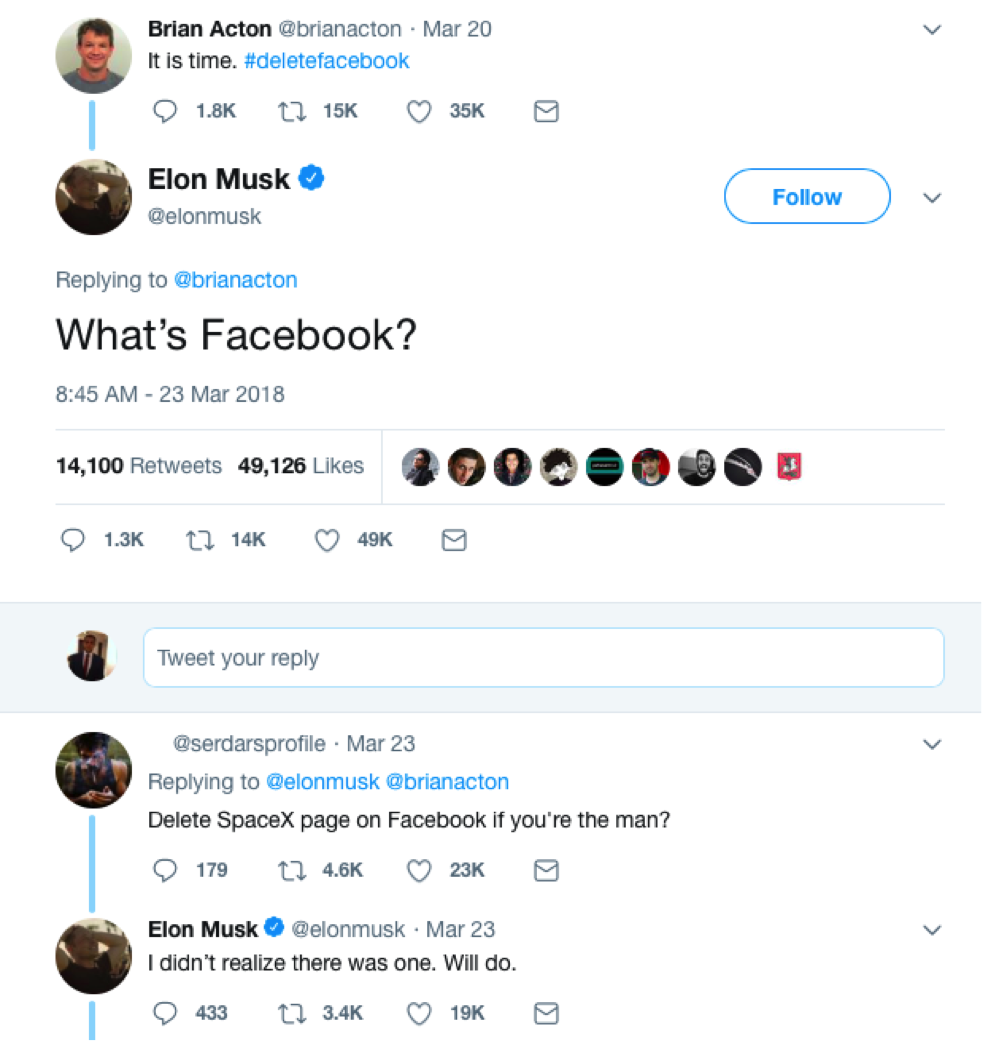Like Elon's "I didn't realize" reply
Viewport: 982px width, 1041px height.
418,1013
